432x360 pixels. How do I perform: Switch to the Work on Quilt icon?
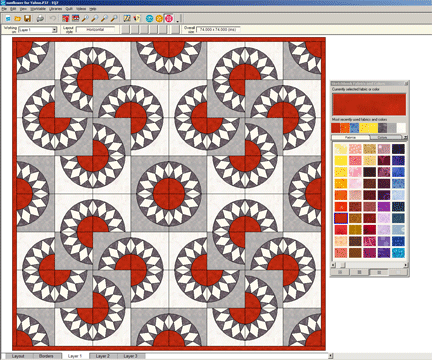[66, 19]
